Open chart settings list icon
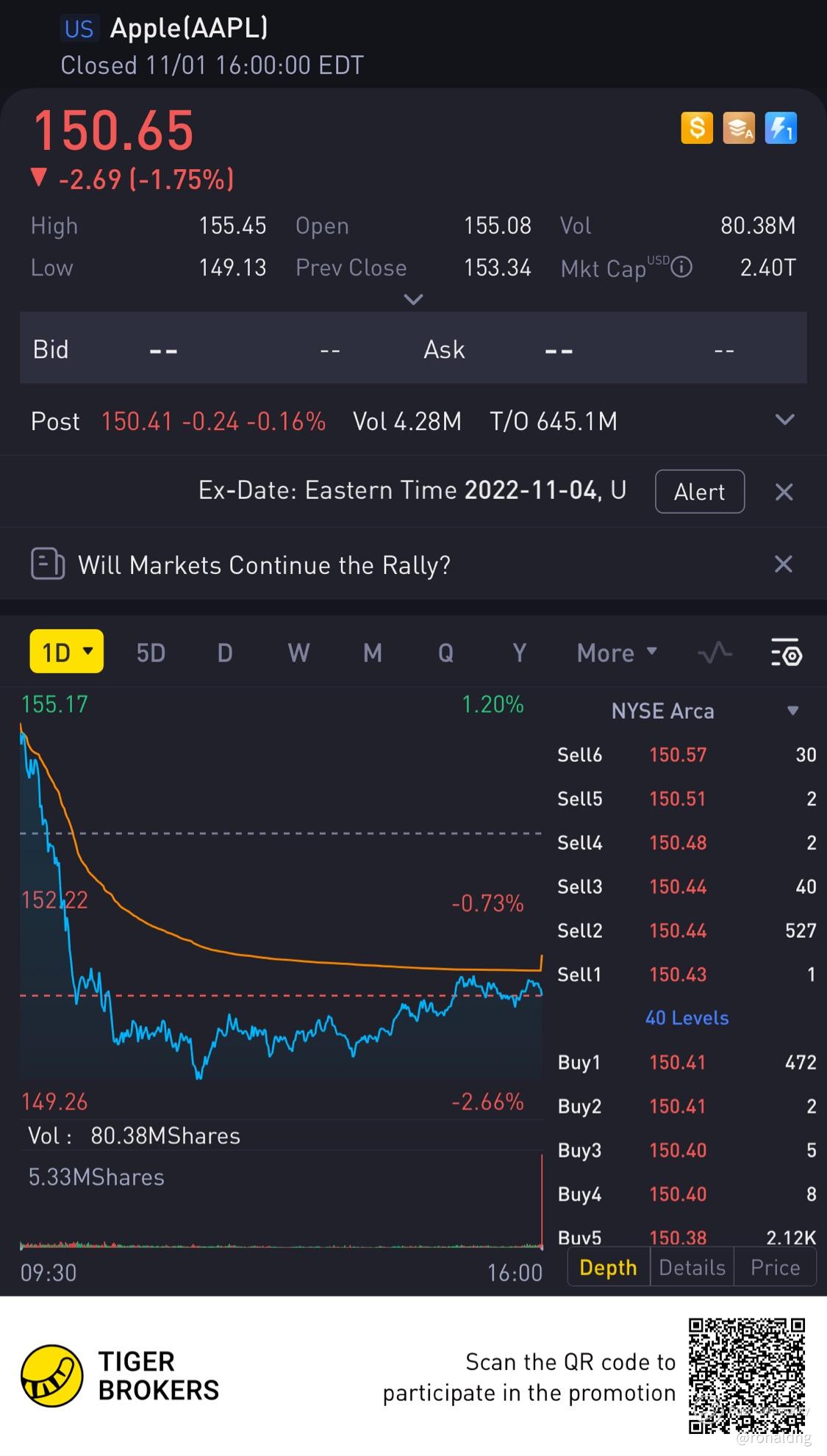 (786, 652)
